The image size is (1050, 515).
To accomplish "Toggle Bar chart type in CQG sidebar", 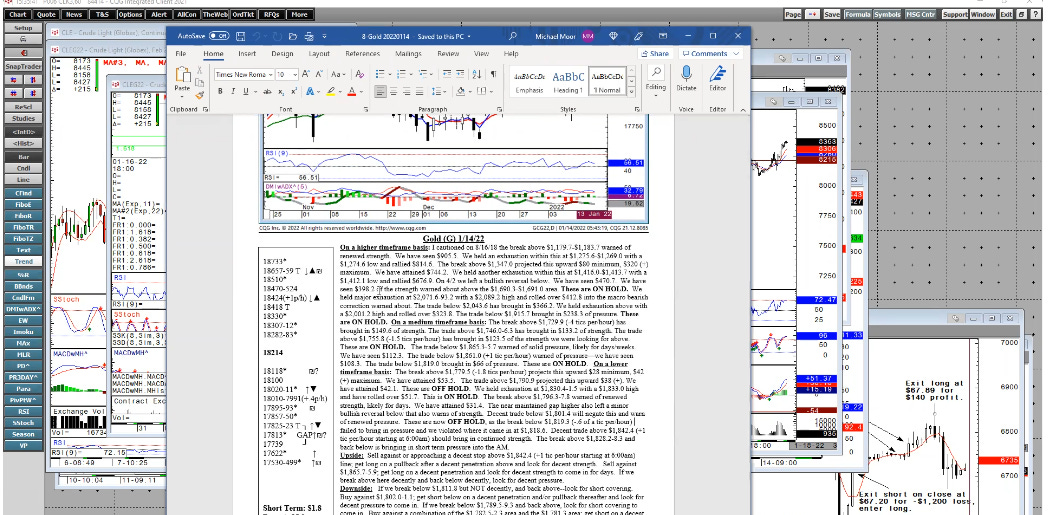I will click(x=23, y=157).
